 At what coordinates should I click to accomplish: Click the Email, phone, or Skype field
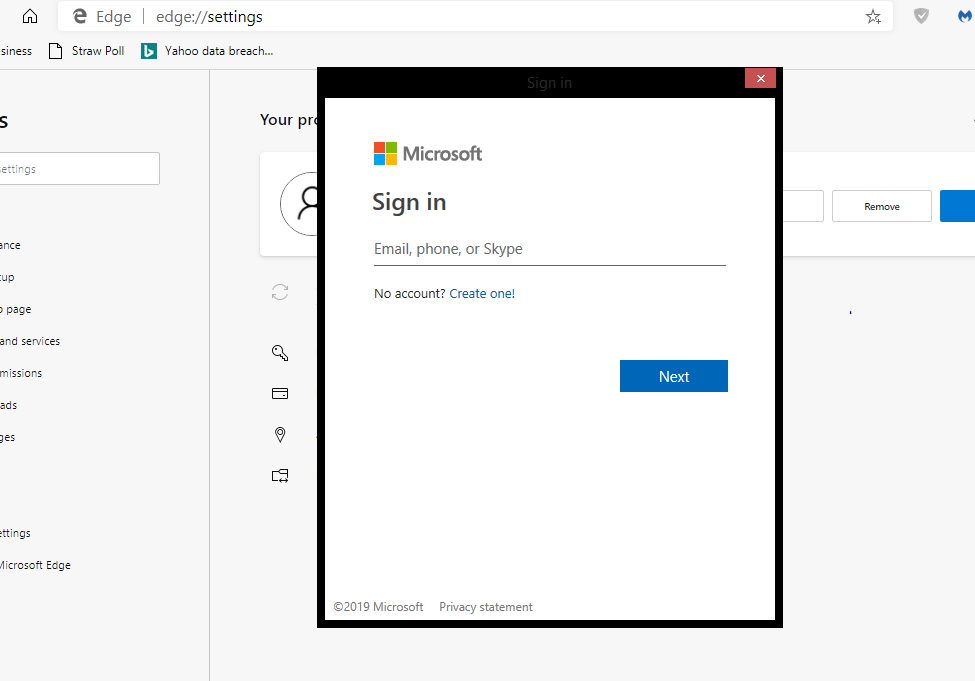(x=550, y=249)
